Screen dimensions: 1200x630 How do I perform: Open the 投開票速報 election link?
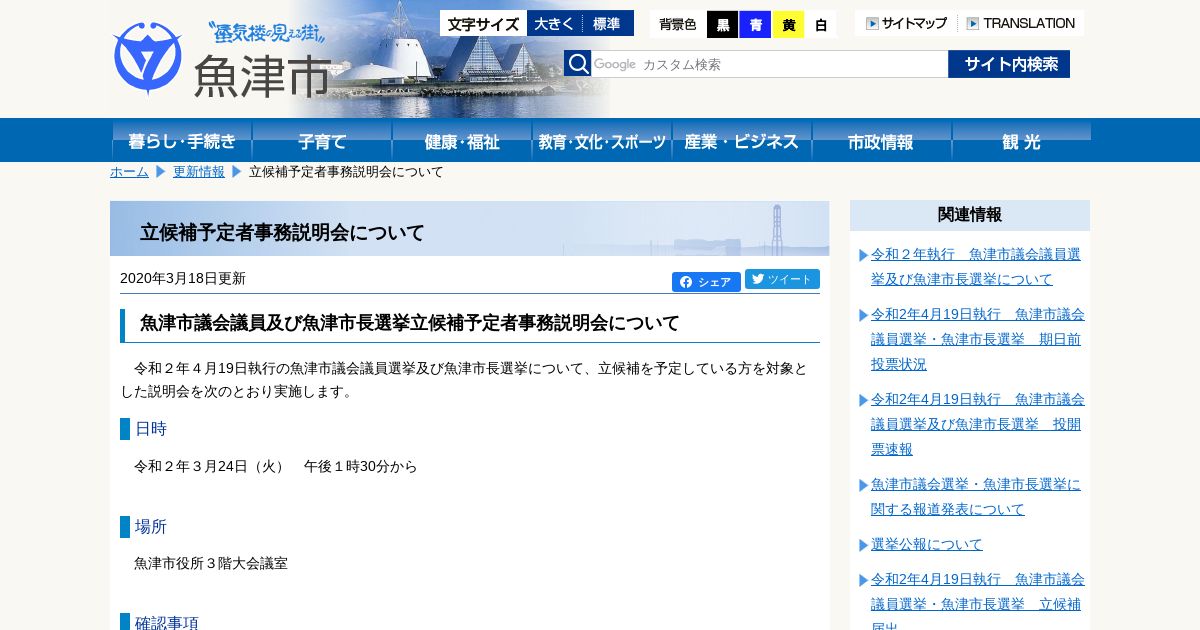pyautogui.click(x=977, y=424)
